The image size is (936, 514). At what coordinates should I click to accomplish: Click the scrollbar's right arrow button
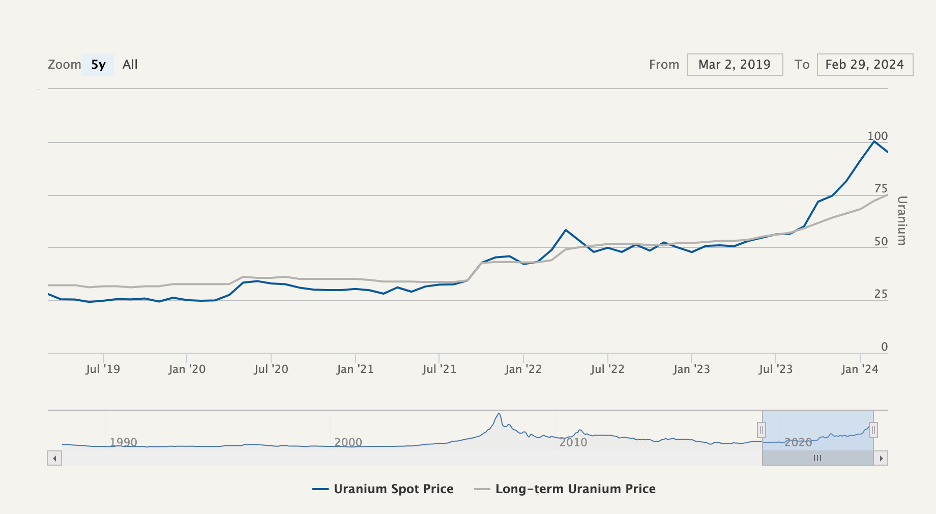pos(881,458)
